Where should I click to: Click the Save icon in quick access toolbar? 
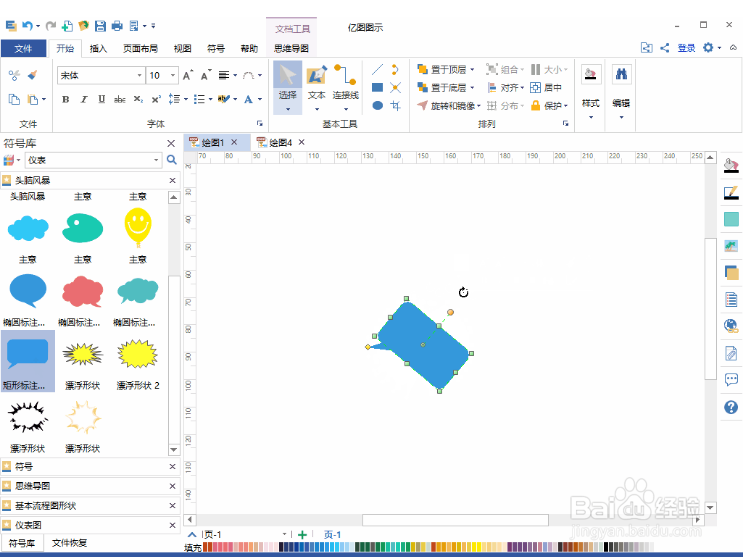(100, 26)
